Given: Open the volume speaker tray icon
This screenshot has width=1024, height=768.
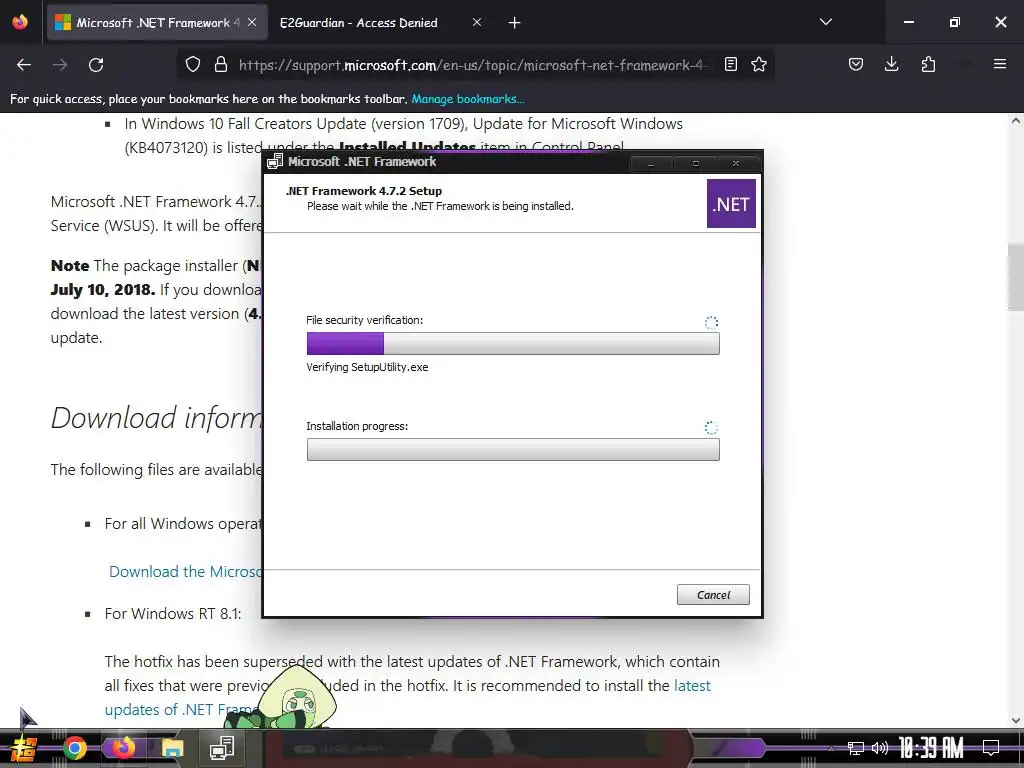Looking at the screenshot, I should [x=880, y=748].
